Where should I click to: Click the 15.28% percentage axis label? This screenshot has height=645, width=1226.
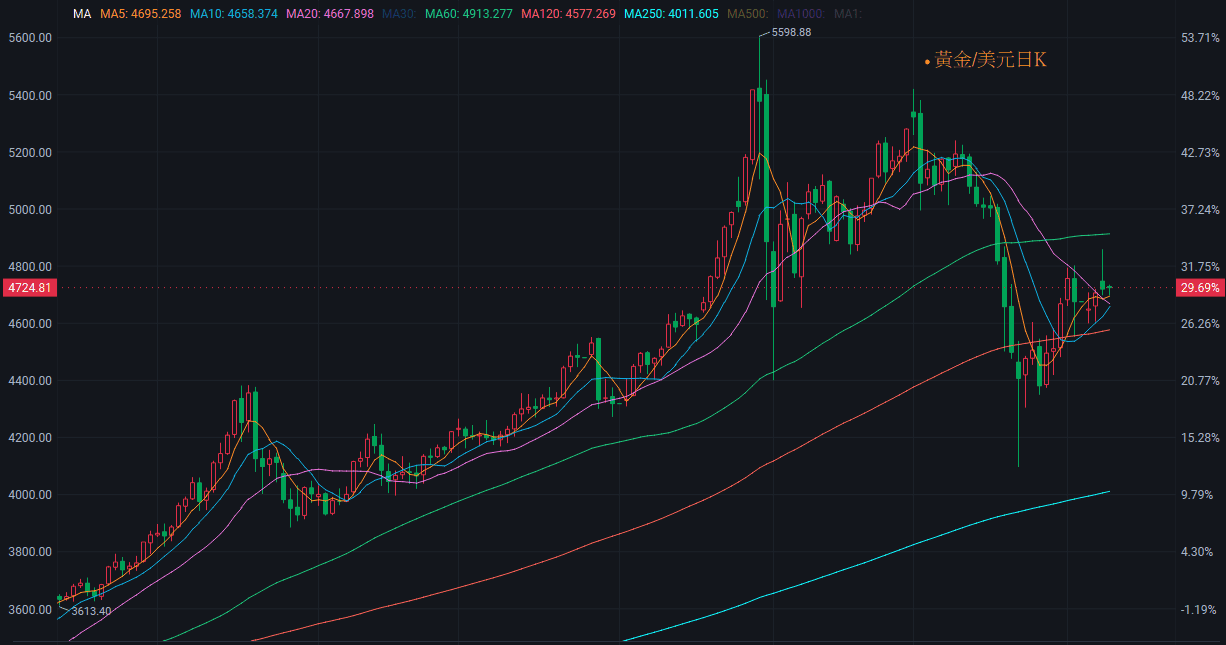[1201, 438]
